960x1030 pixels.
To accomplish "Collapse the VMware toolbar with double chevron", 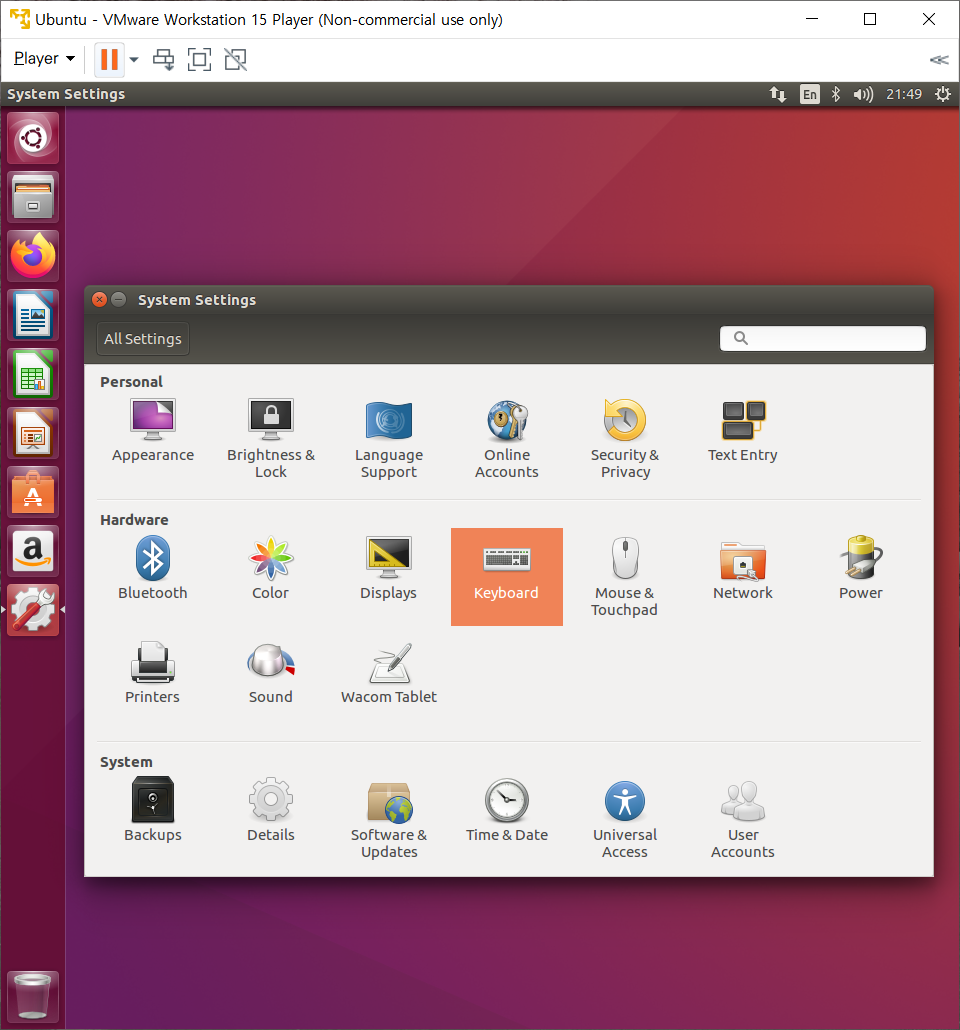I will click(x=939, y=60).
